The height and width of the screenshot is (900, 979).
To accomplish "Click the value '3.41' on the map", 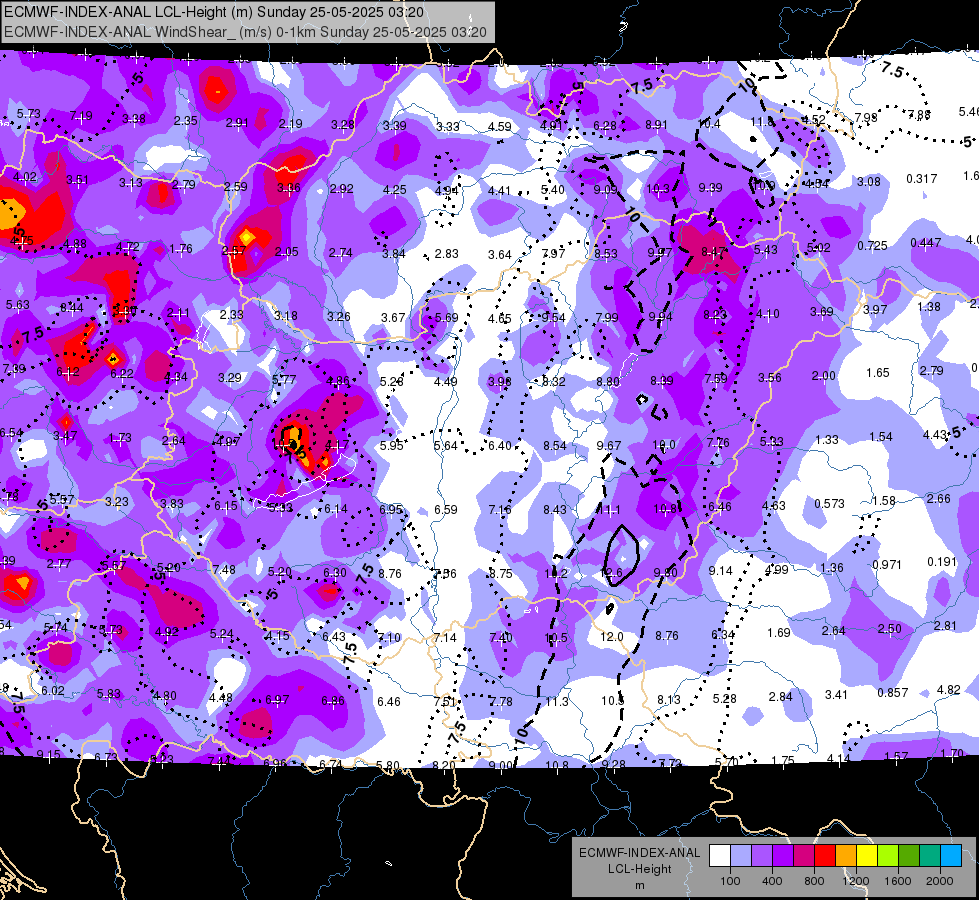I will pos(836,695).
